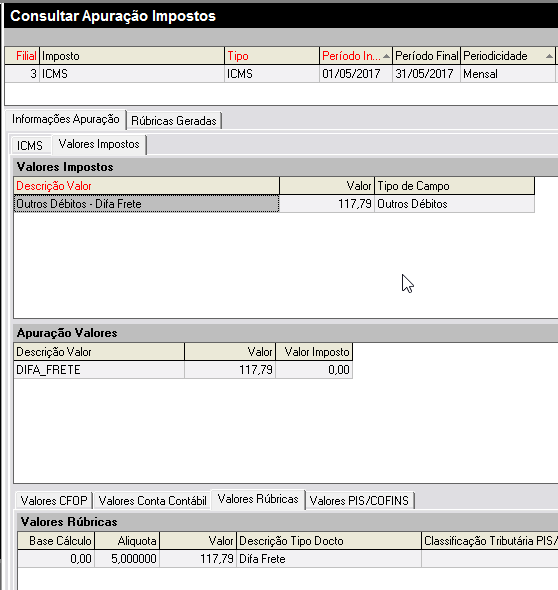Switch to the Rúbricas Geradas tab
558x590 pixels.
pos(174,121)
